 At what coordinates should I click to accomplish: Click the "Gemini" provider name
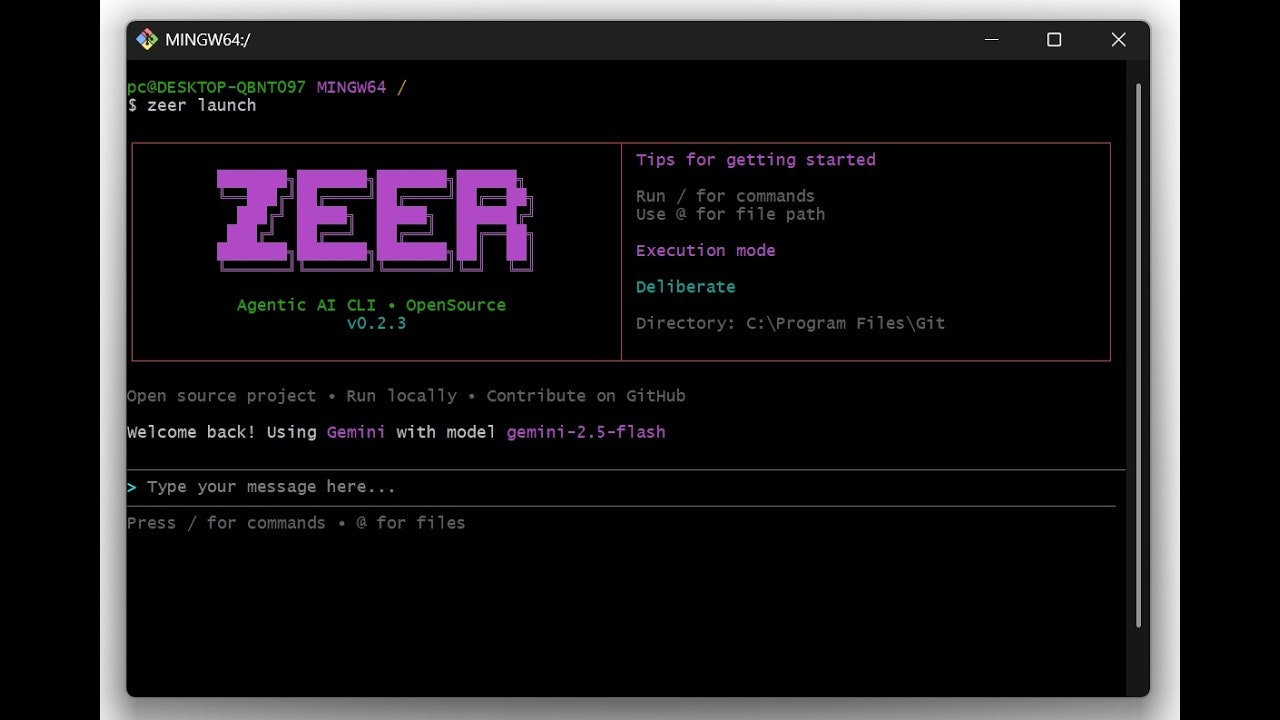click(356, 432)
